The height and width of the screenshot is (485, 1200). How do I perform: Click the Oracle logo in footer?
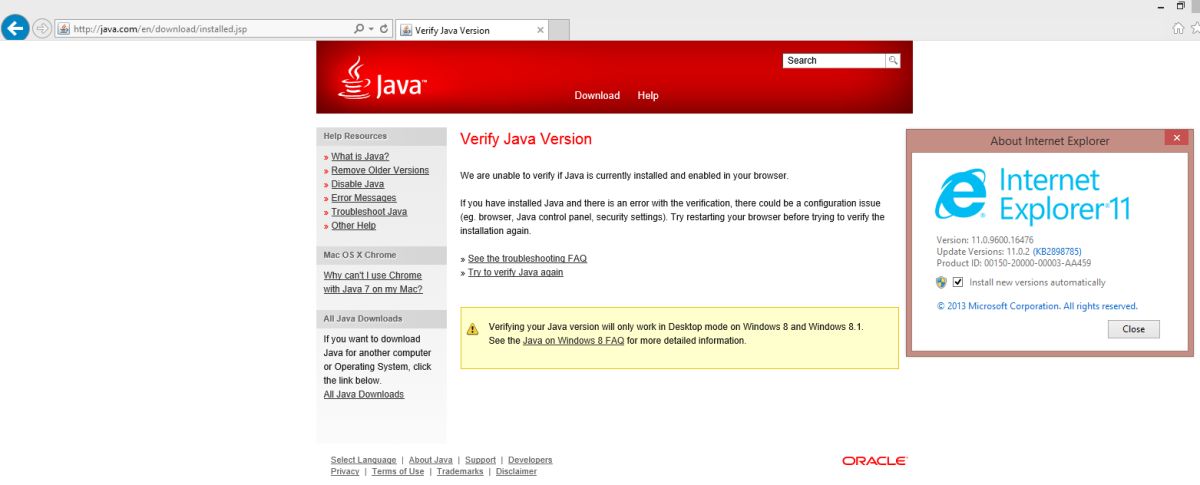click(875, 461)
